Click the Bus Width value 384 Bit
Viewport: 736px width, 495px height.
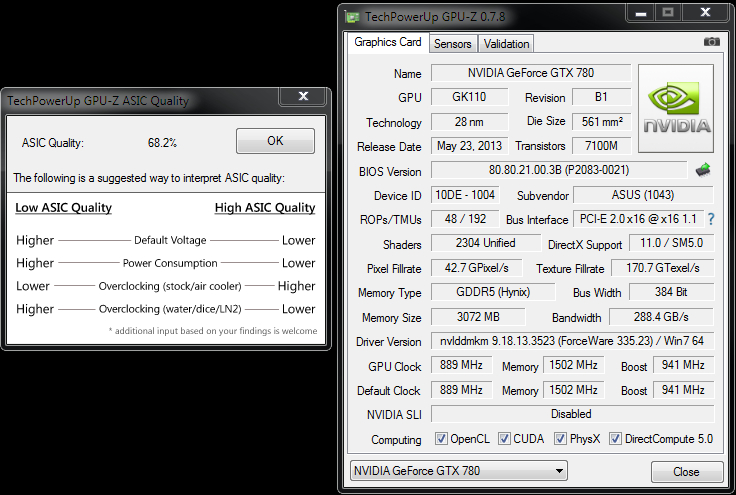coord(671,292)
